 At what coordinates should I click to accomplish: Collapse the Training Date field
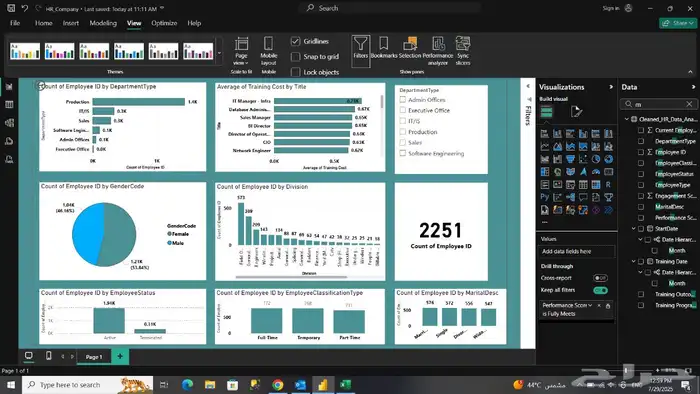coord(633,261)
